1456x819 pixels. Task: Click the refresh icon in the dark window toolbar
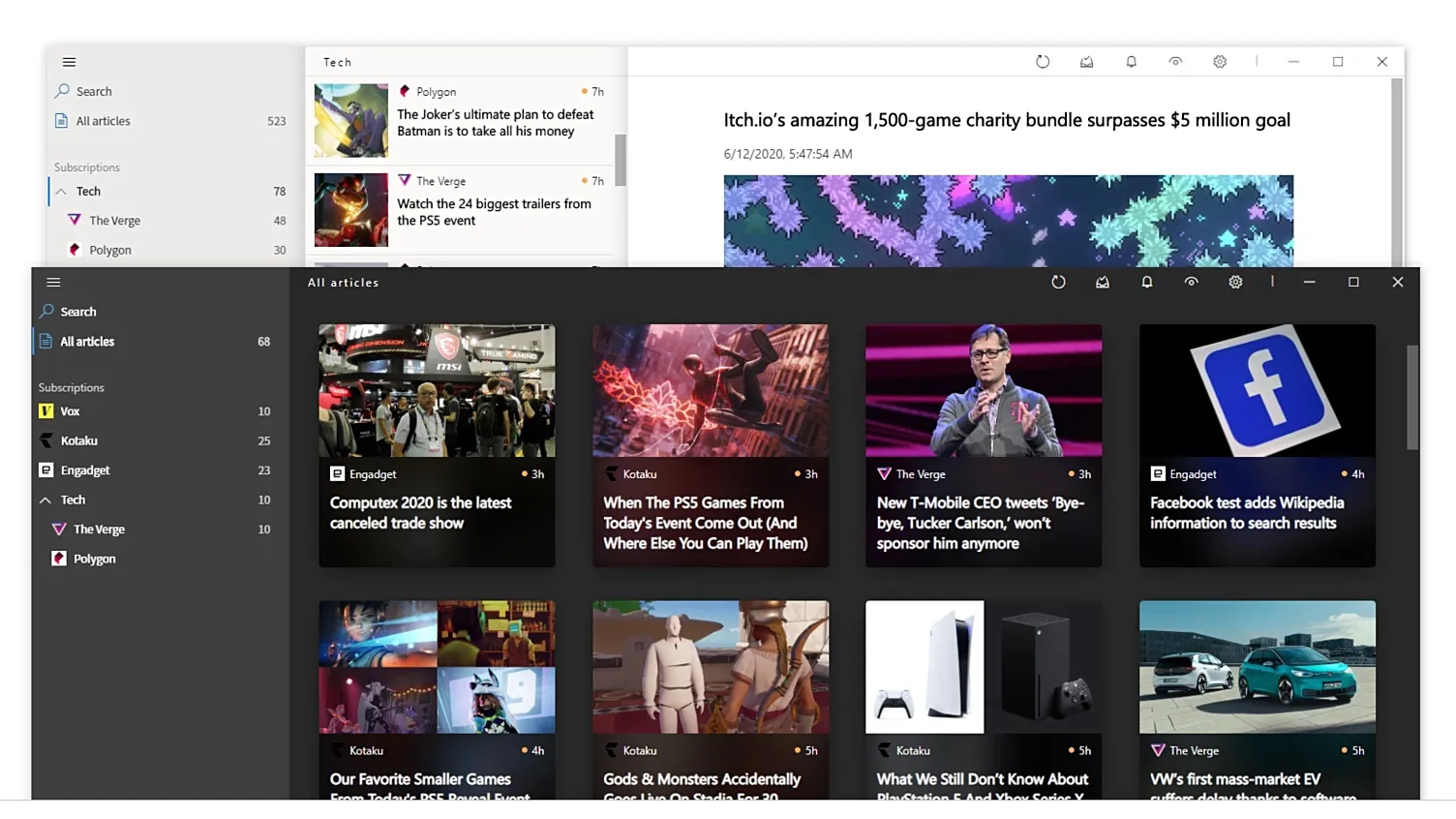pyautogui.click(x=1058, y=282)
